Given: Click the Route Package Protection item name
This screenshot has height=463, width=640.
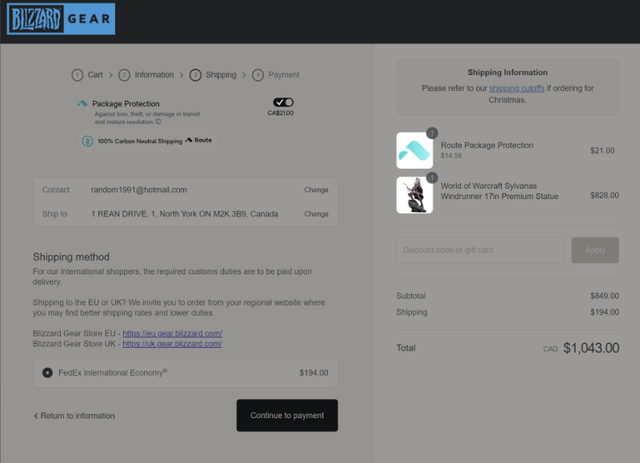Looking at the screenshot, I should pyautogui.click(x=487, y=145).
